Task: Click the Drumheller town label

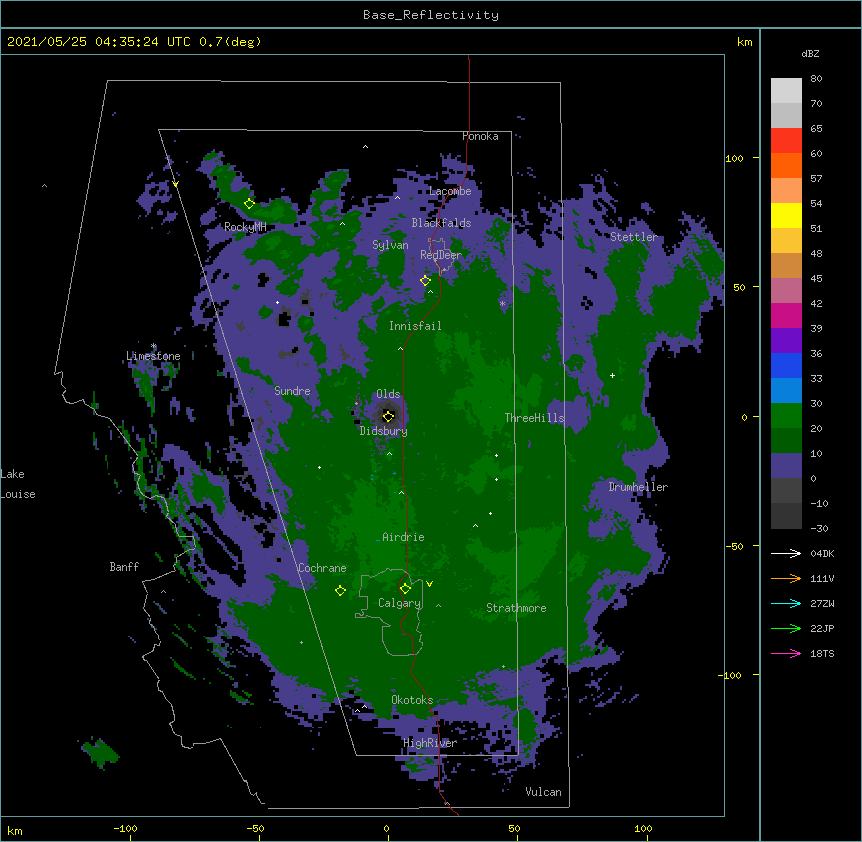Action: pyautogui.click(x=638, y=487)
